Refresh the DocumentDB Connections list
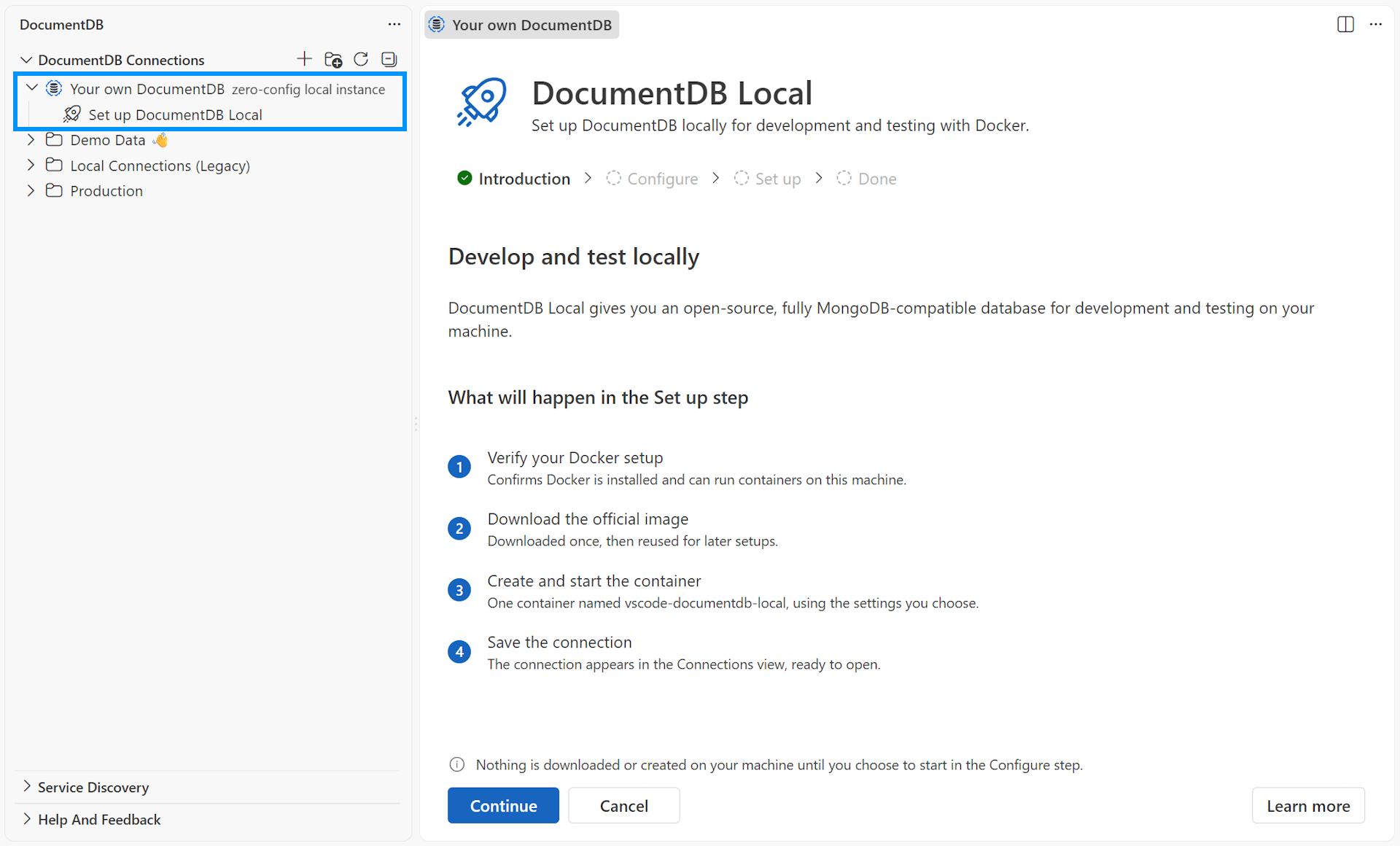This screenshot has height=846, width=1400. (361, 59)
